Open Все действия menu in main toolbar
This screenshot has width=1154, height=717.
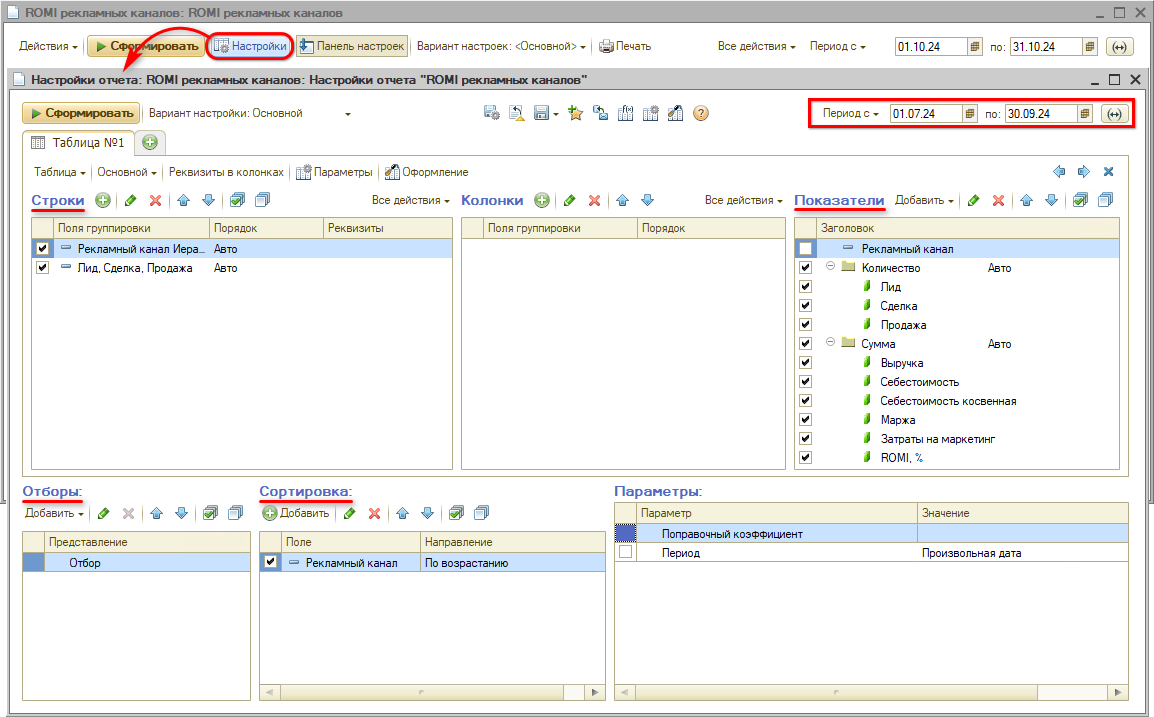tap(757, 46)
